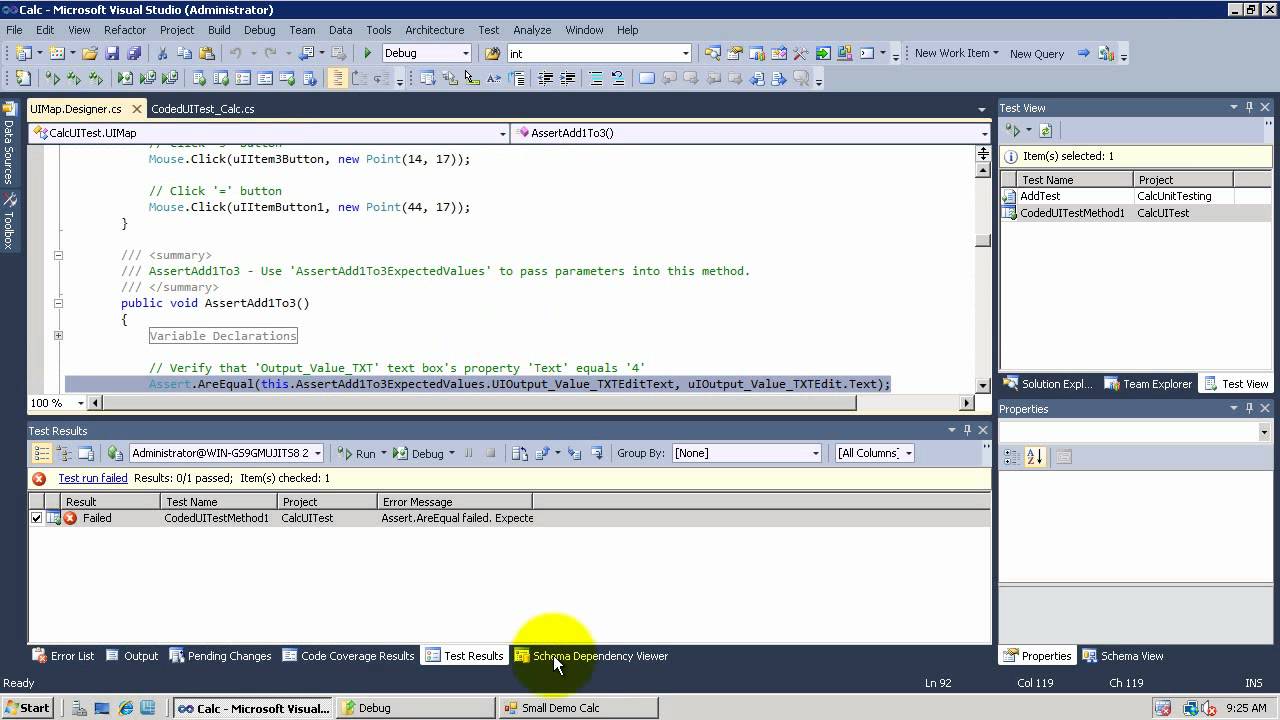Open the Toolbox side tab

9,221
